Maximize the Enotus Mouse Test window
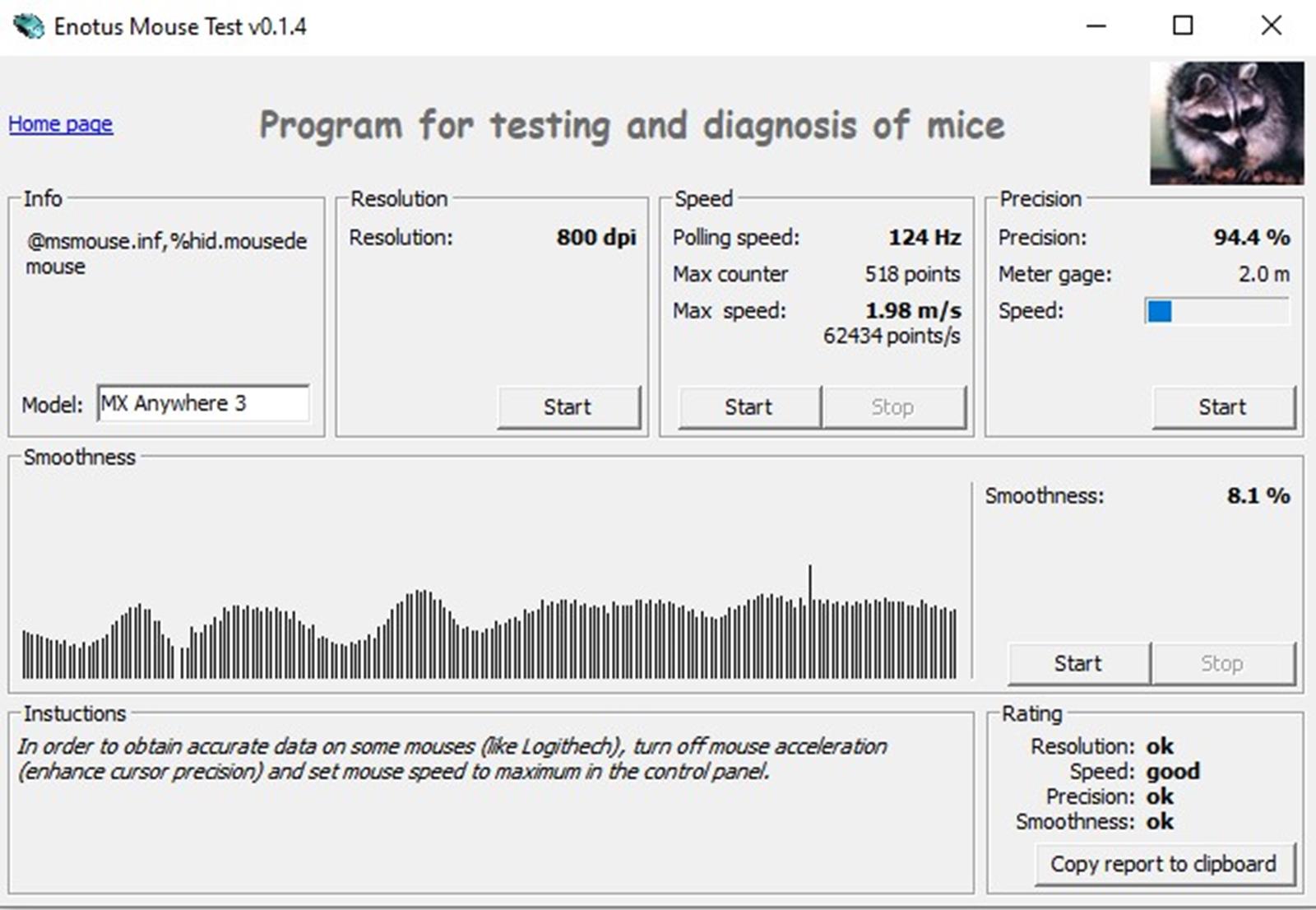 (1183, 26)
